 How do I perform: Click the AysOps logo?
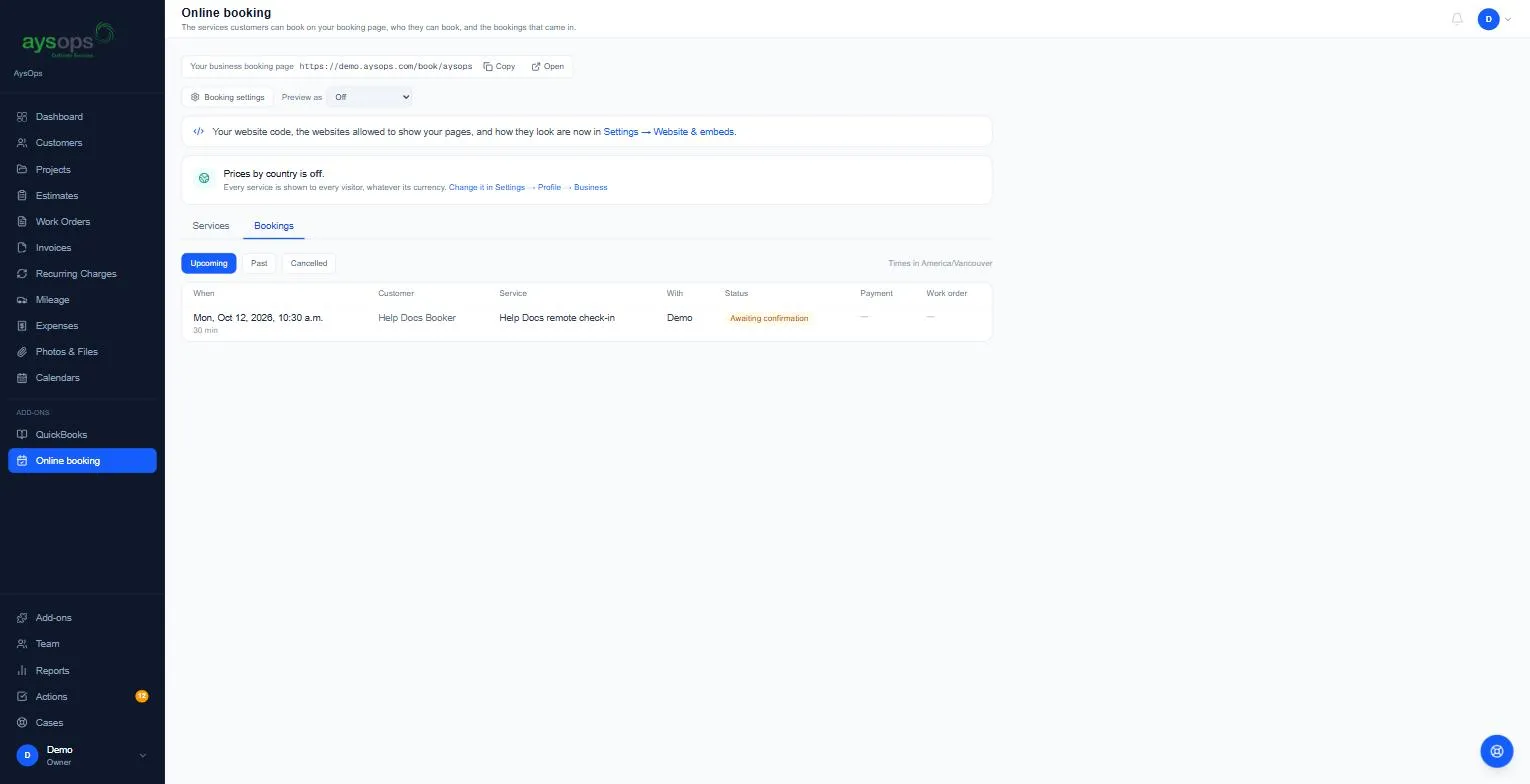pyautogui.click(x=68, y=41)
